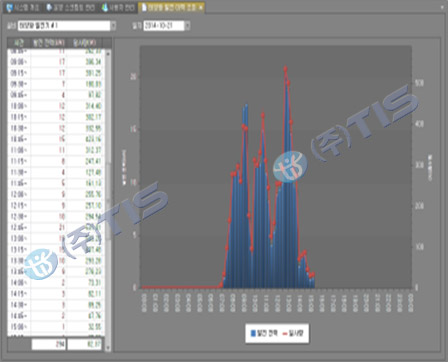This screenshot has height=362, width=448.
Task: Click the shield icon on the first tab
Action: pyautogui.click(x=9, y=8)
